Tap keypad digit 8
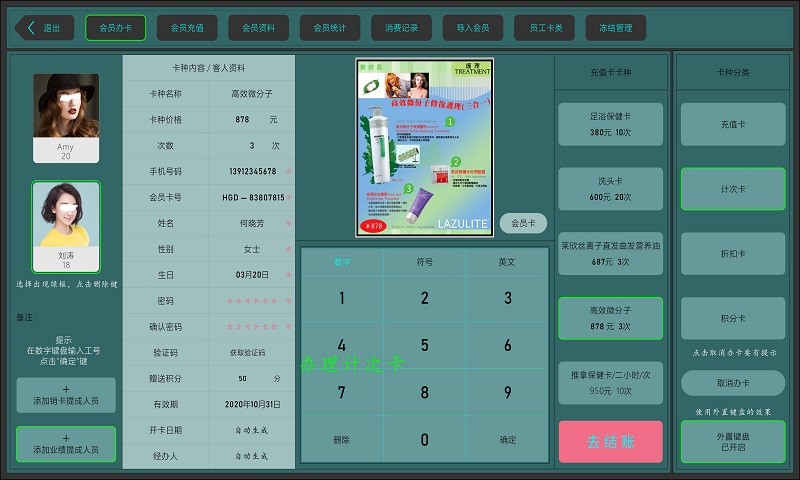Screen dimensions: 800x480 pyautogui.click(x=424, y=392)
